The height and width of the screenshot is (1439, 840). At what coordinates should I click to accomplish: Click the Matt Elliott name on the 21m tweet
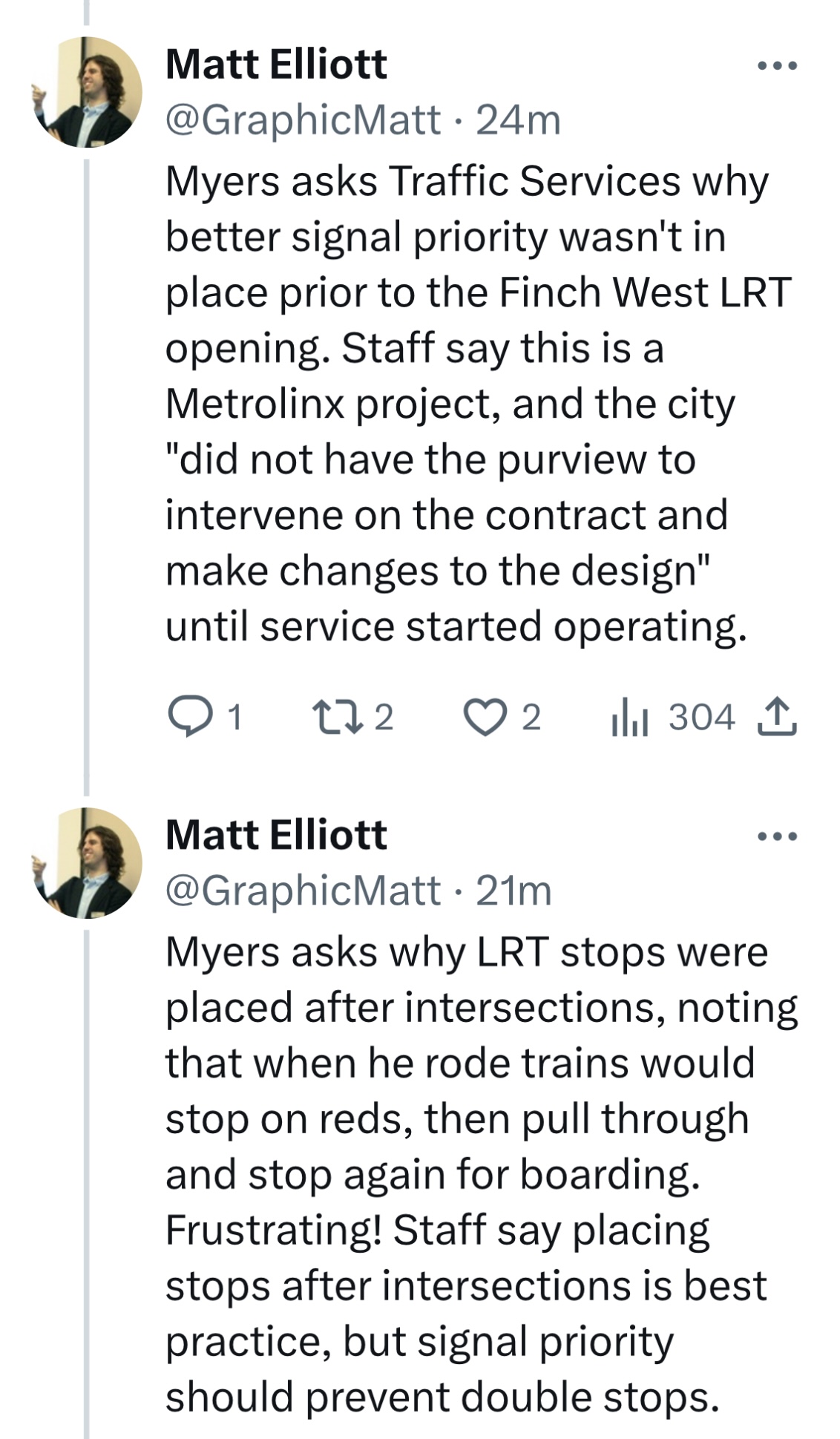click(276, 836)
